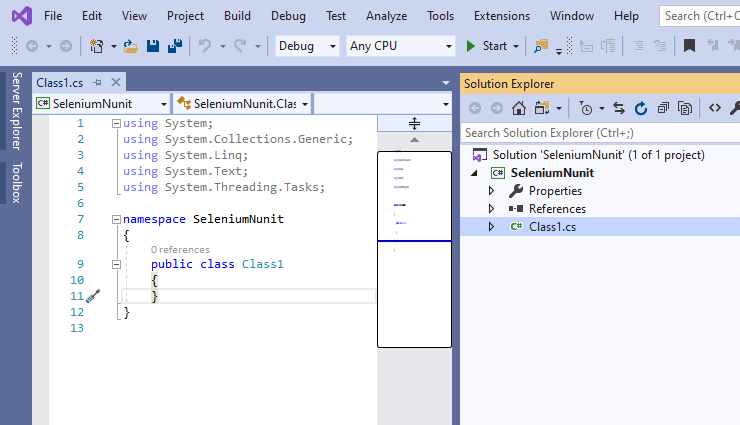Select Solution 'SeleniumNunit' tree row
The height and width of the screenshot is (425, 740).
[600, 155]
